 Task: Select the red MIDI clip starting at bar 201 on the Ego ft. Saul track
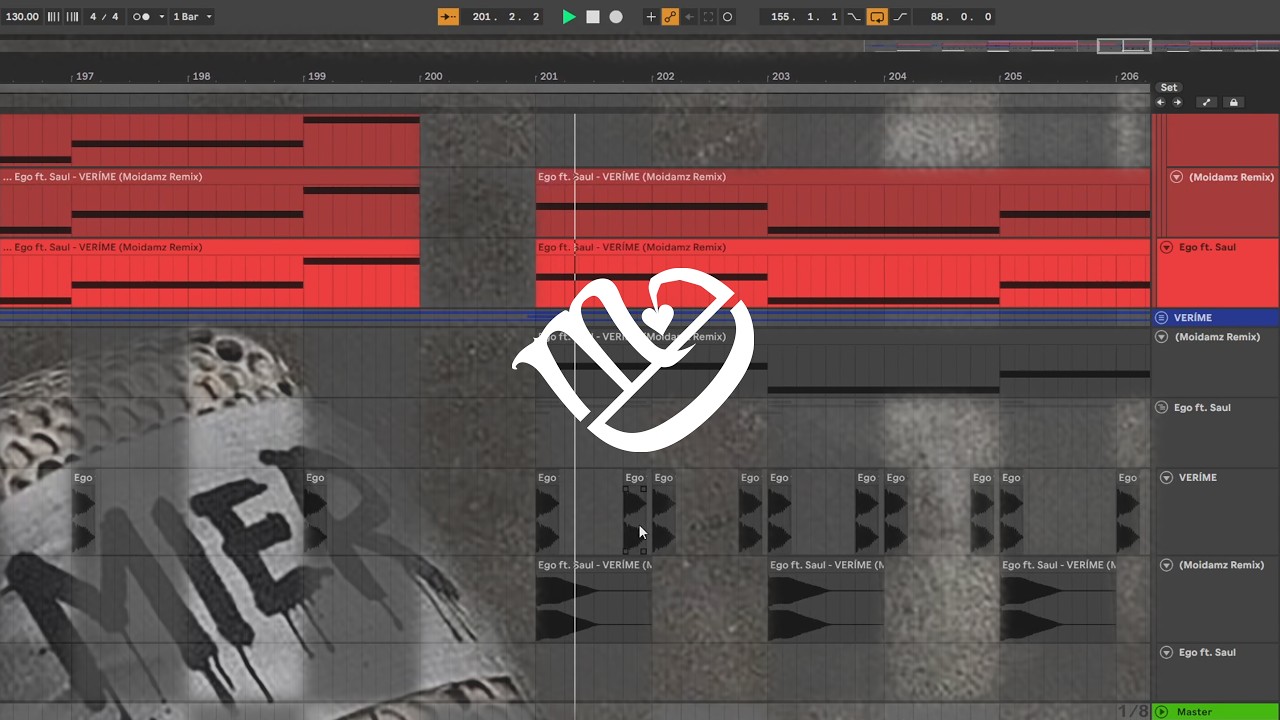(843, 273)
